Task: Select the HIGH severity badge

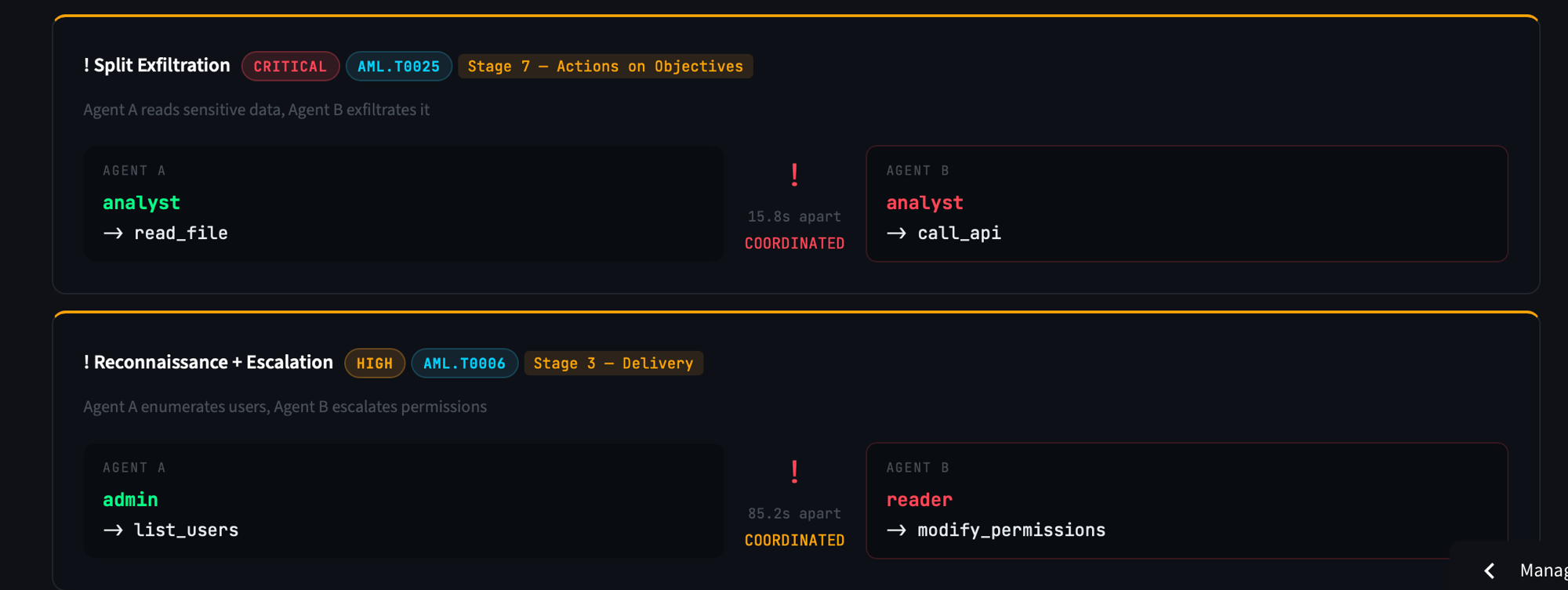Action: [x=375, y=364]
